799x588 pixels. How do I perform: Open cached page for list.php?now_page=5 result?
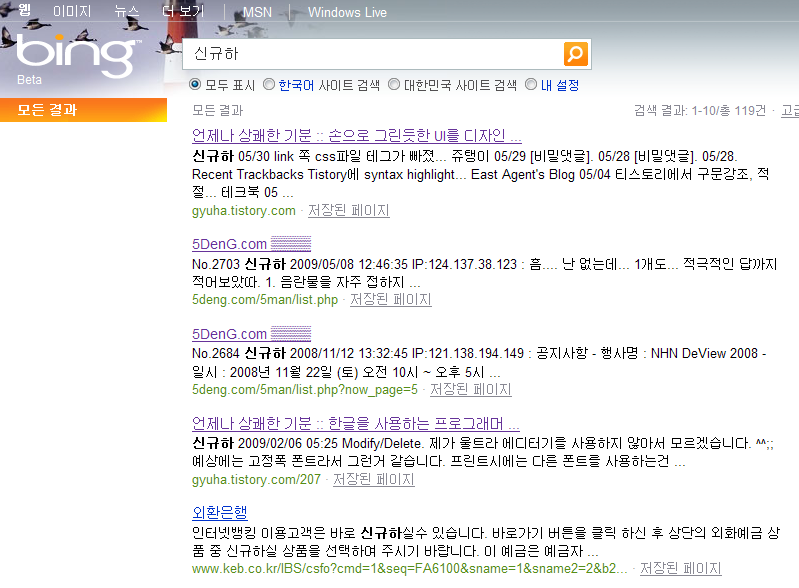tap(470, 390)
